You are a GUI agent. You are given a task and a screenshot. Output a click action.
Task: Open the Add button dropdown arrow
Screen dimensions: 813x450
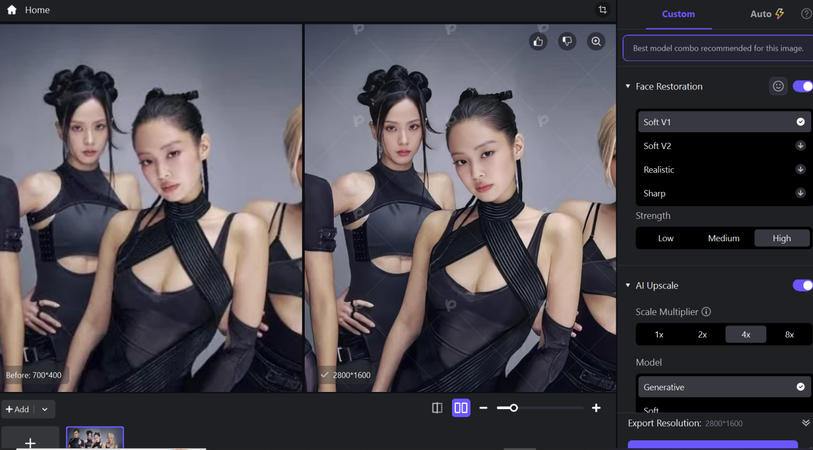point(45,409)
